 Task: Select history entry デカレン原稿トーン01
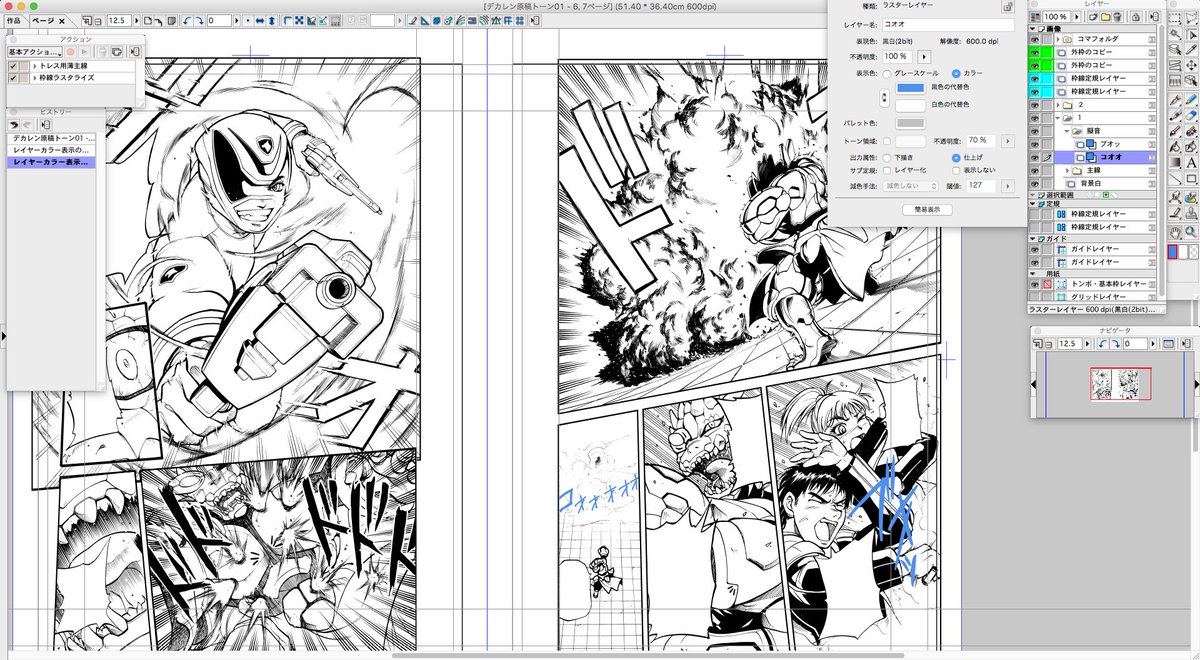point(53,138)
